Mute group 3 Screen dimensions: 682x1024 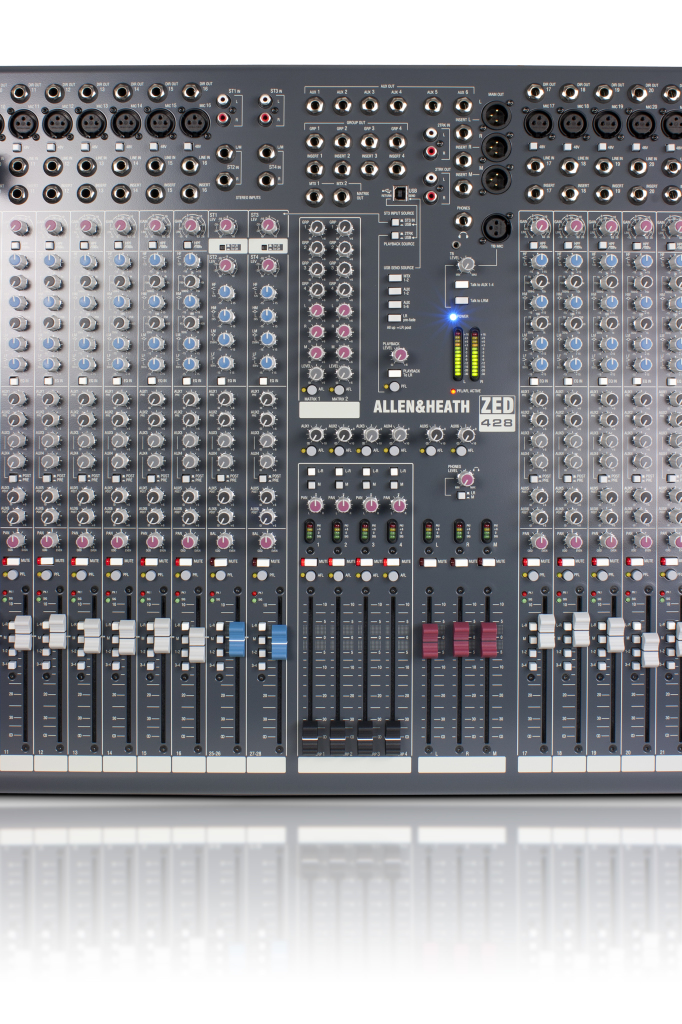tap(365, 562)
